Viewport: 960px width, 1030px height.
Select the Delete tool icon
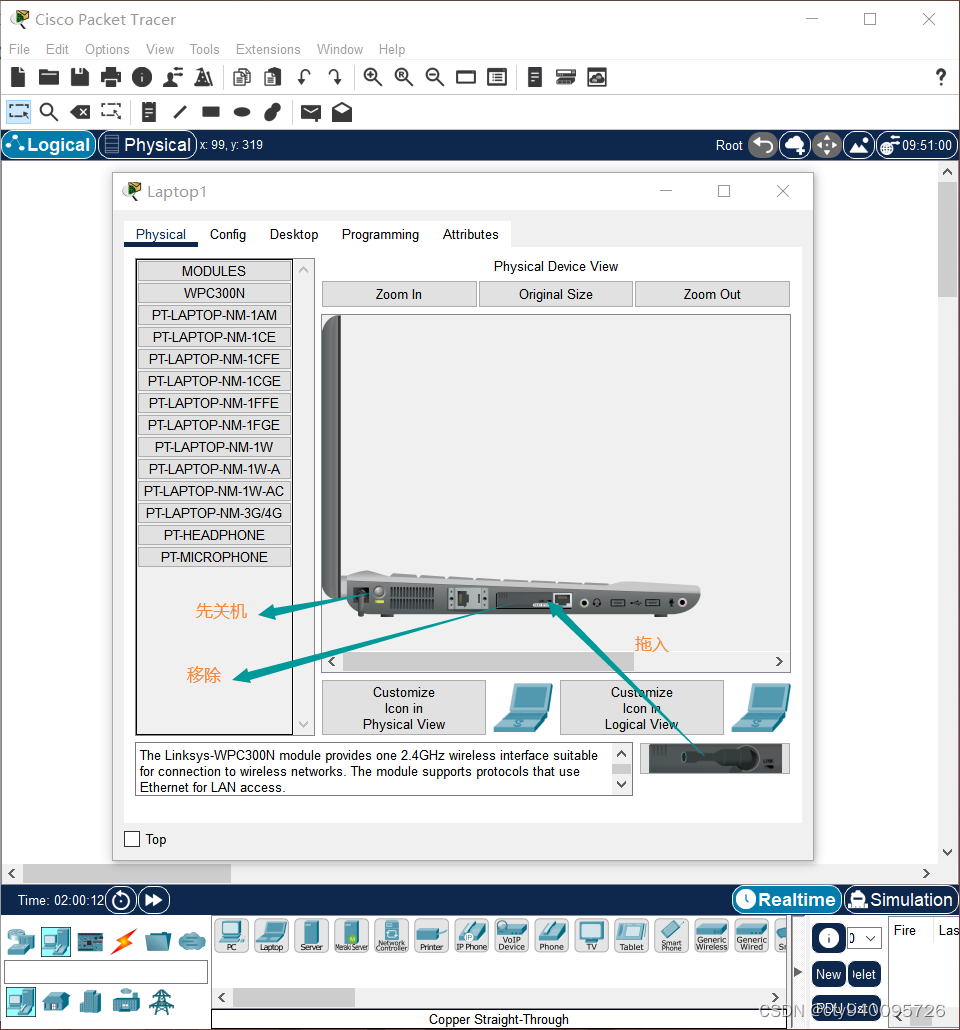(x=80, y=112)
